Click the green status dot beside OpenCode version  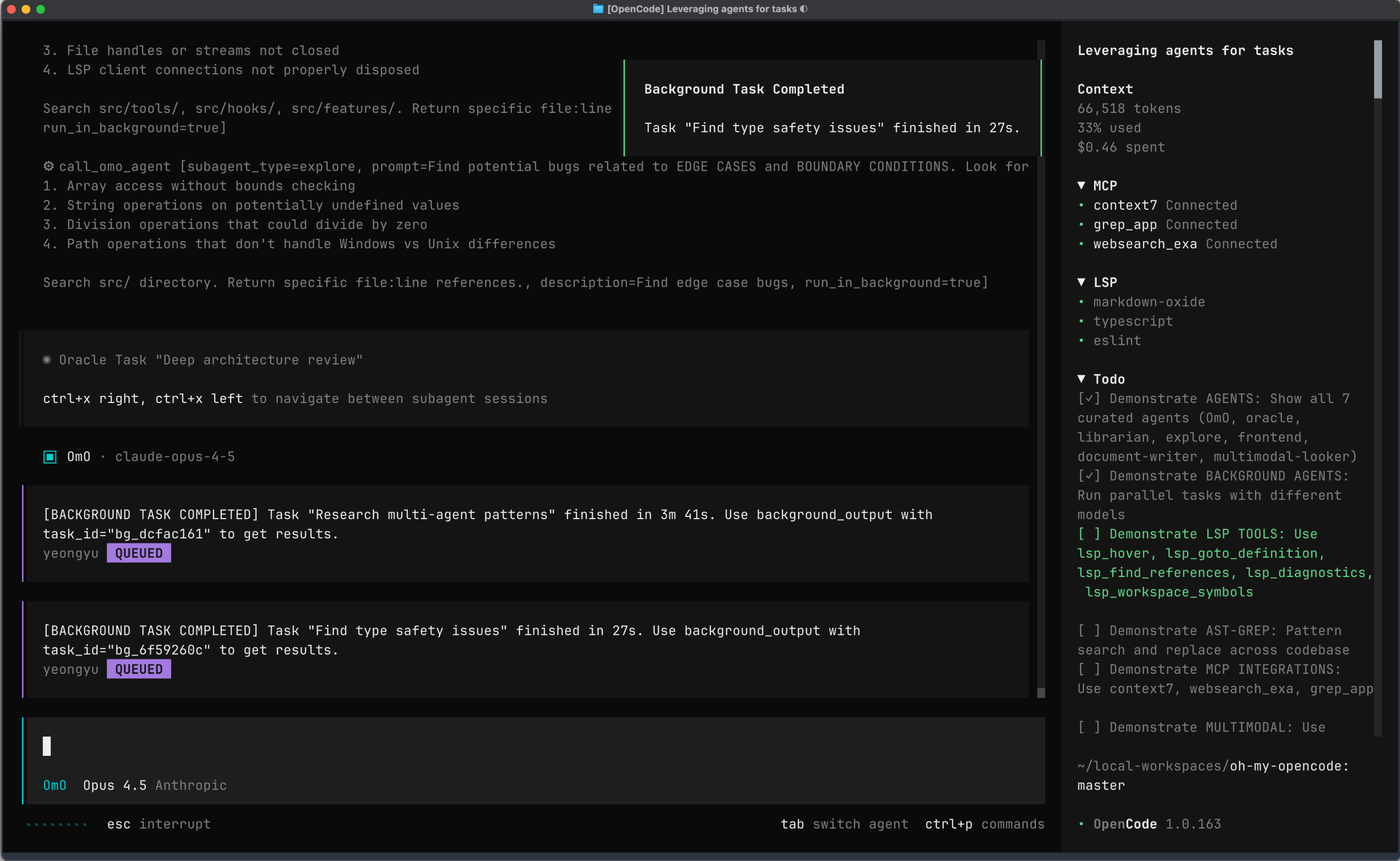pos(1081,824)
